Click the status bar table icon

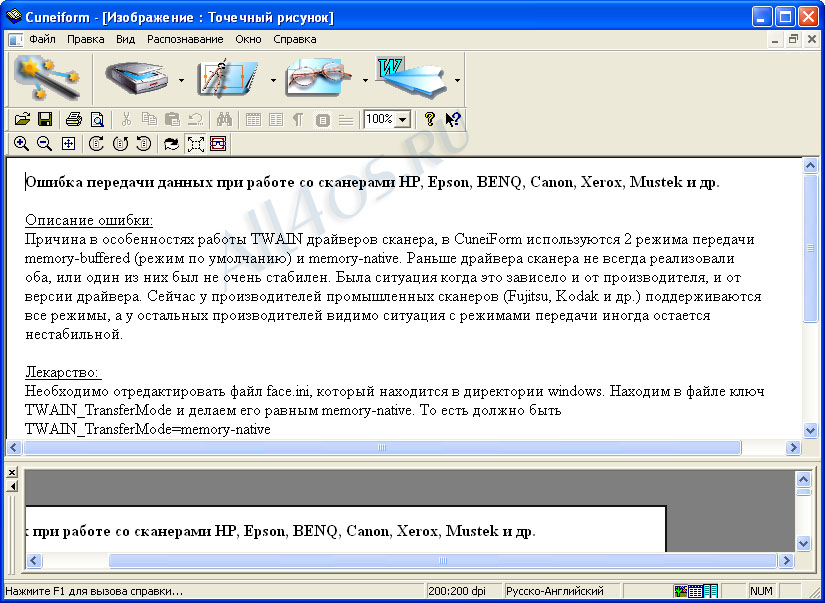point(696,591)
